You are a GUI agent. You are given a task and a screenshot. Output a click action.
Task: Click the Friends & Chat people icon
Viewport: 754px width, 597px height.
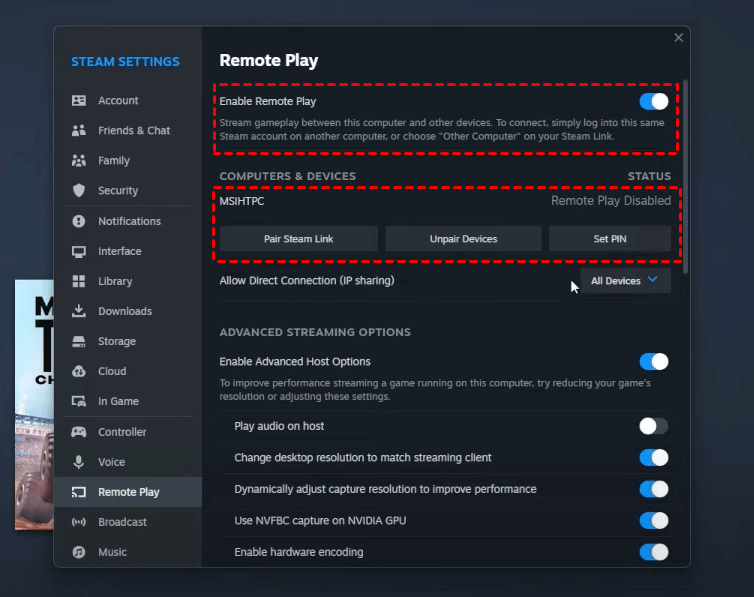(79, 130)
